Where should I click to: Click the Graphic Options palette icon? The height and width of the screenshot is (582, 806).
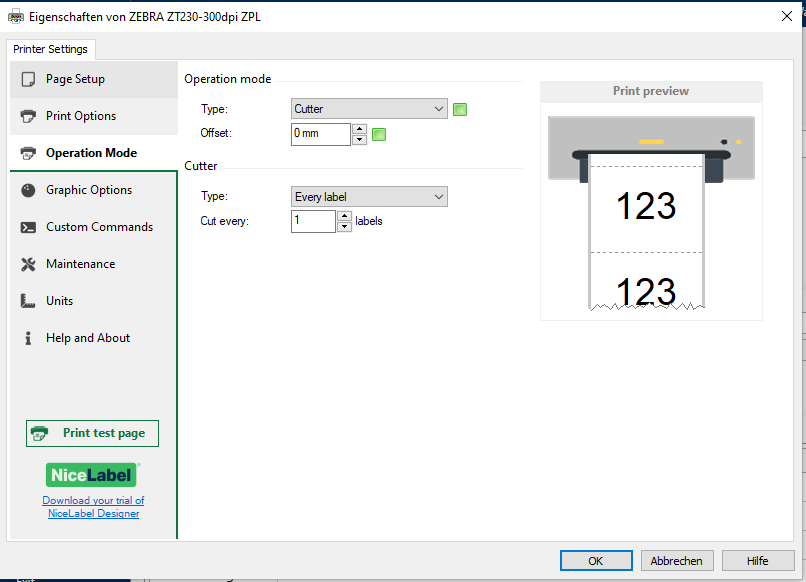(28, 190)
